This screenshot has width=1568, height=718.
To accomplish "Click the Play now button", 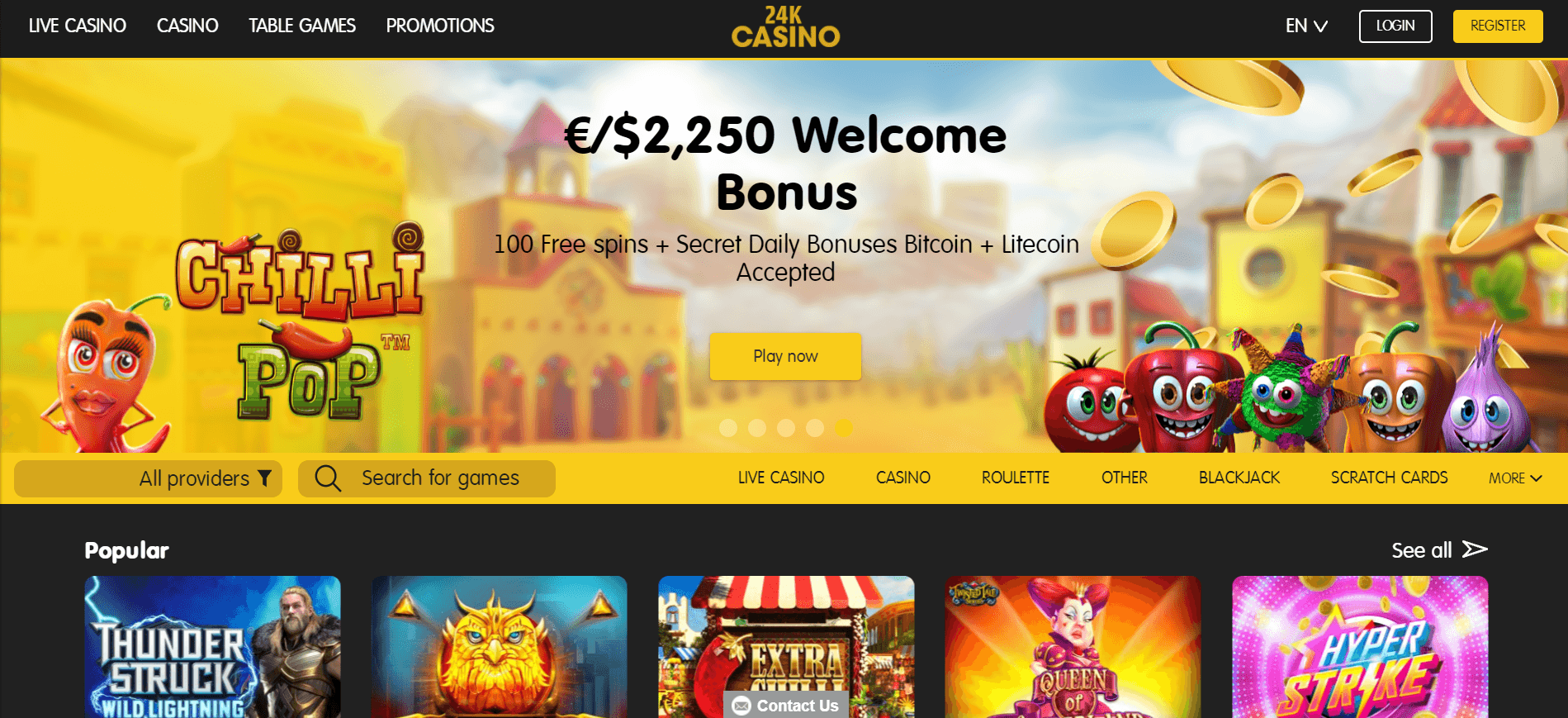I will click(785, 356).
